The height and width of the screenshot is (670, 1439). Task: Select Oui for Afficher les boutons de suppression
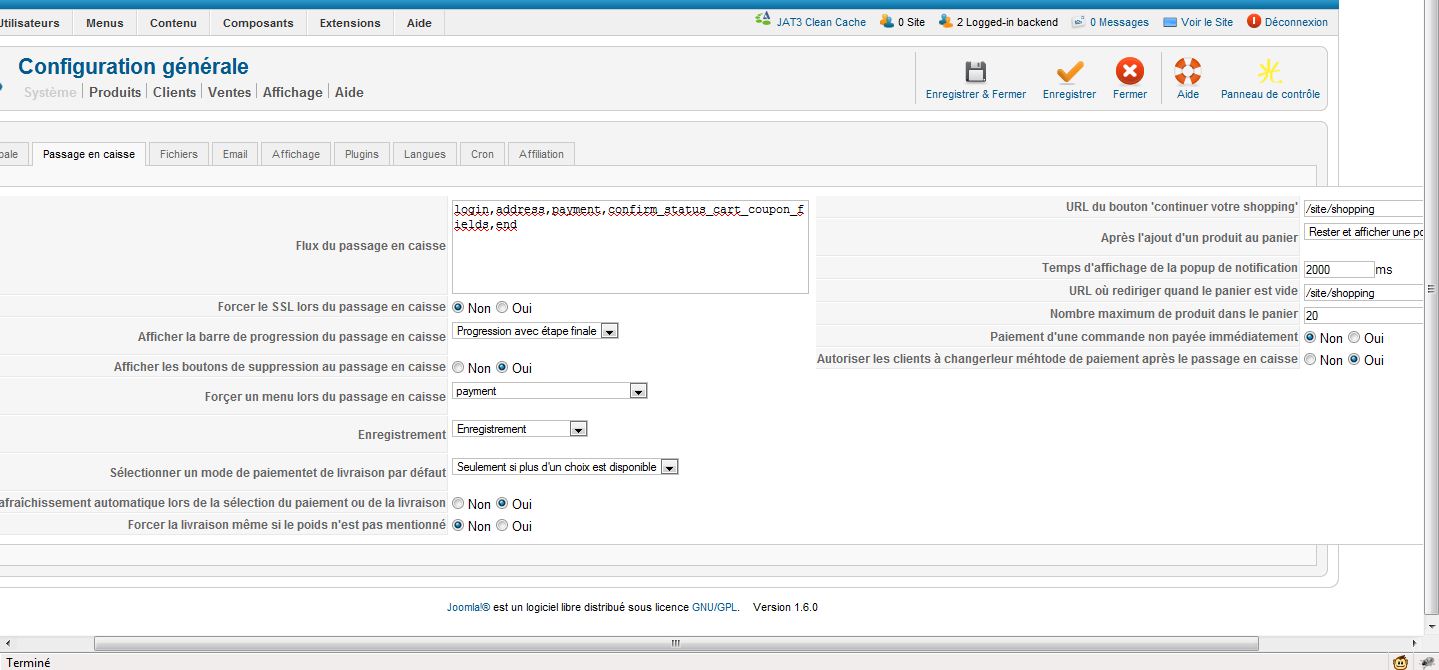tap(502, 368)
